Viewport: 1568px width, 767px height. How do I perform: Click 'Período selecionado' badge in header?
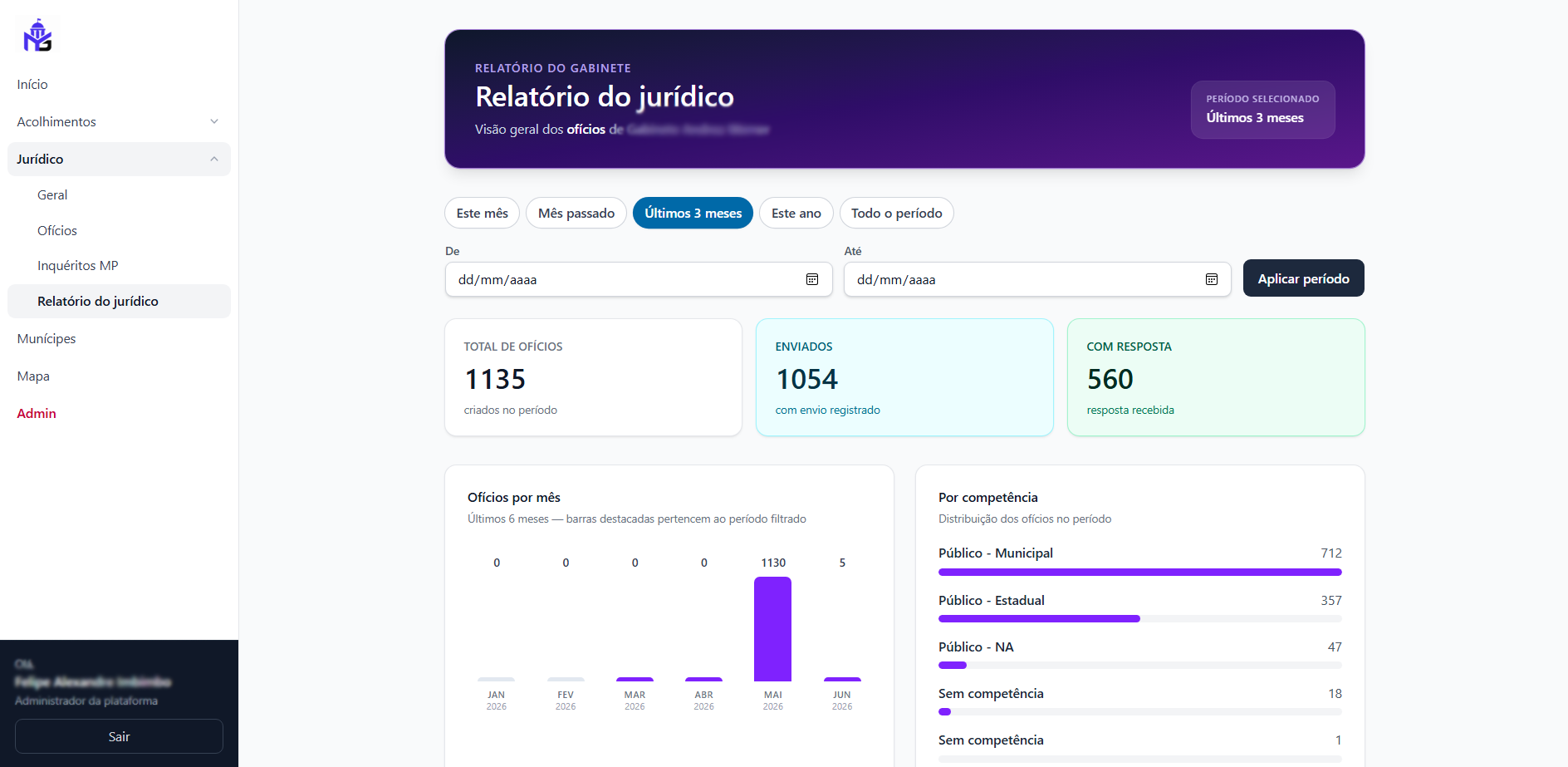pos(1262,109)
